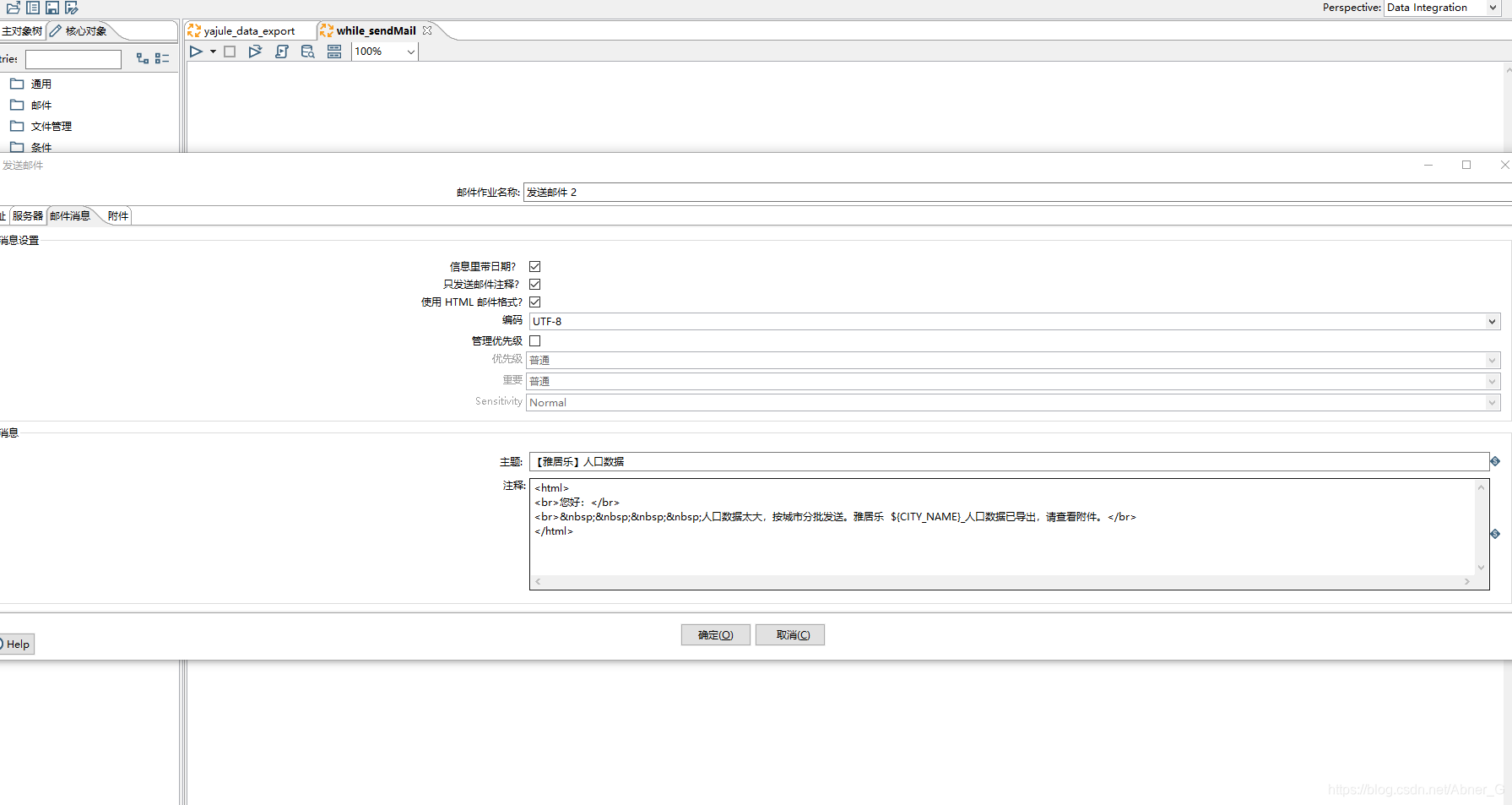The width and height of the screenshot is (1512, 805).
Task: Click the 邮件 folder icon
Action: [17, 105]
